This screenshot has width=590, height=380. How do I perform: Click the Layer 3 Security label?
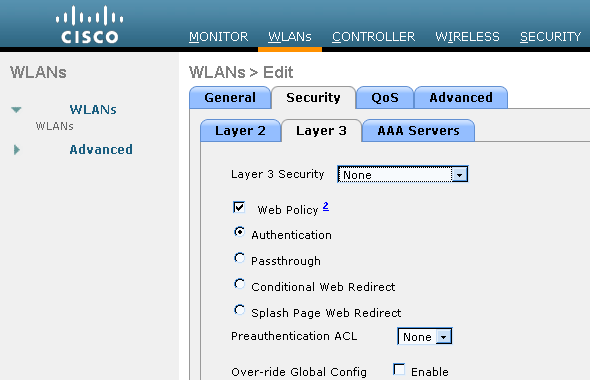pyautogui.click(x=277, y=174)
